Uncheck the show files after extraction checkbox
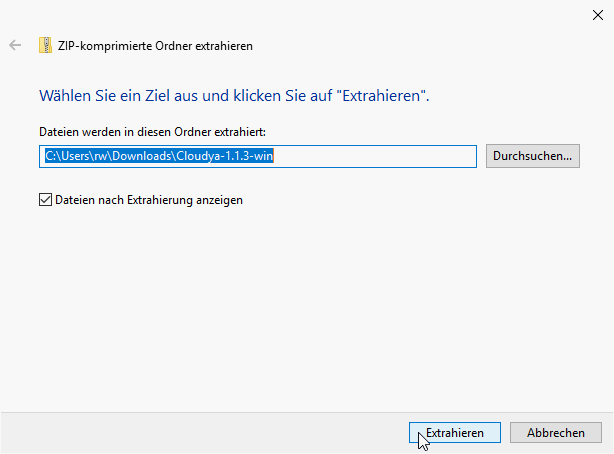The height and width of the screenshot is (454, 614). [x=45, y=200]
